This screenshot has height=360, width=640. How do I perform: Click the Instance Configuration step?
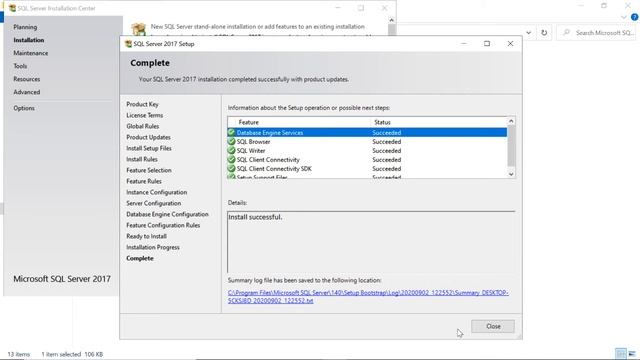[x=156, y=192]
